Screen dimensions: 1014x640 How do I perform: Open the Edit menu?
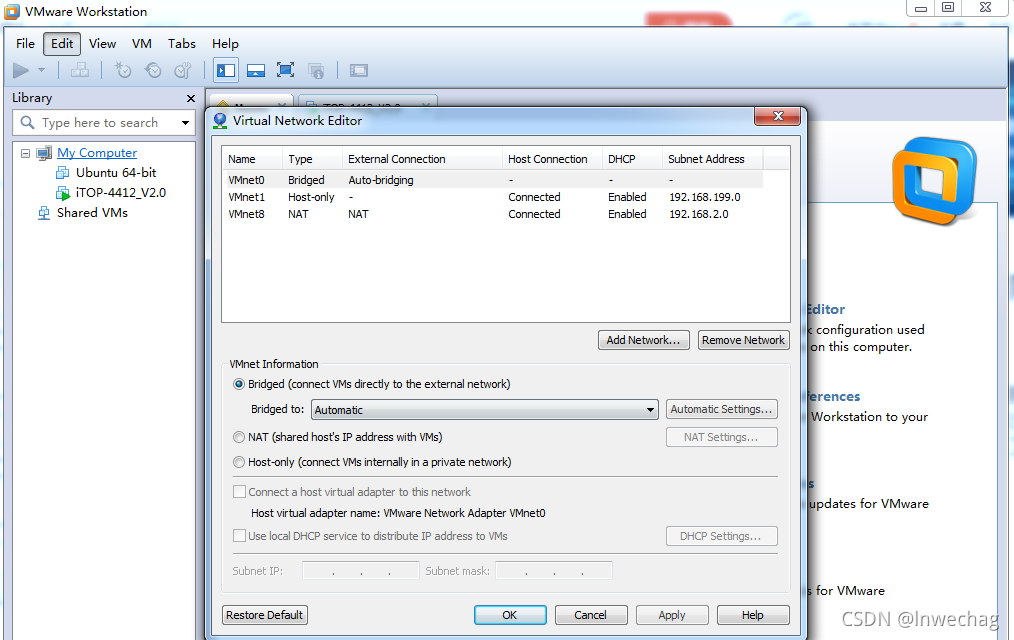click(62, 43)
